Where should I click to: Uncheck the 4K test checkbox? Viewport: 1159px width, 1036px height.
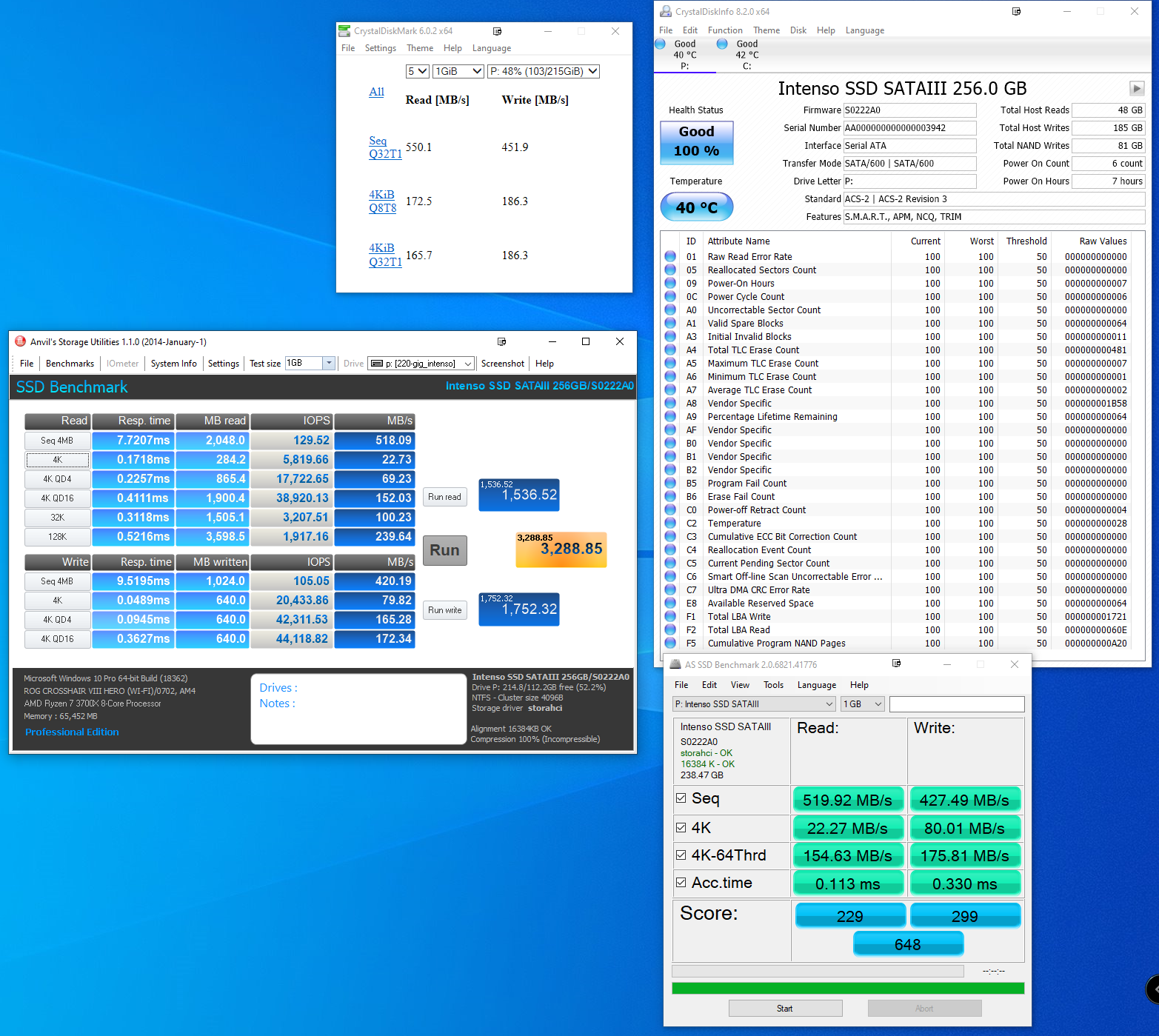pyautogui.click(x=681, y=827)
